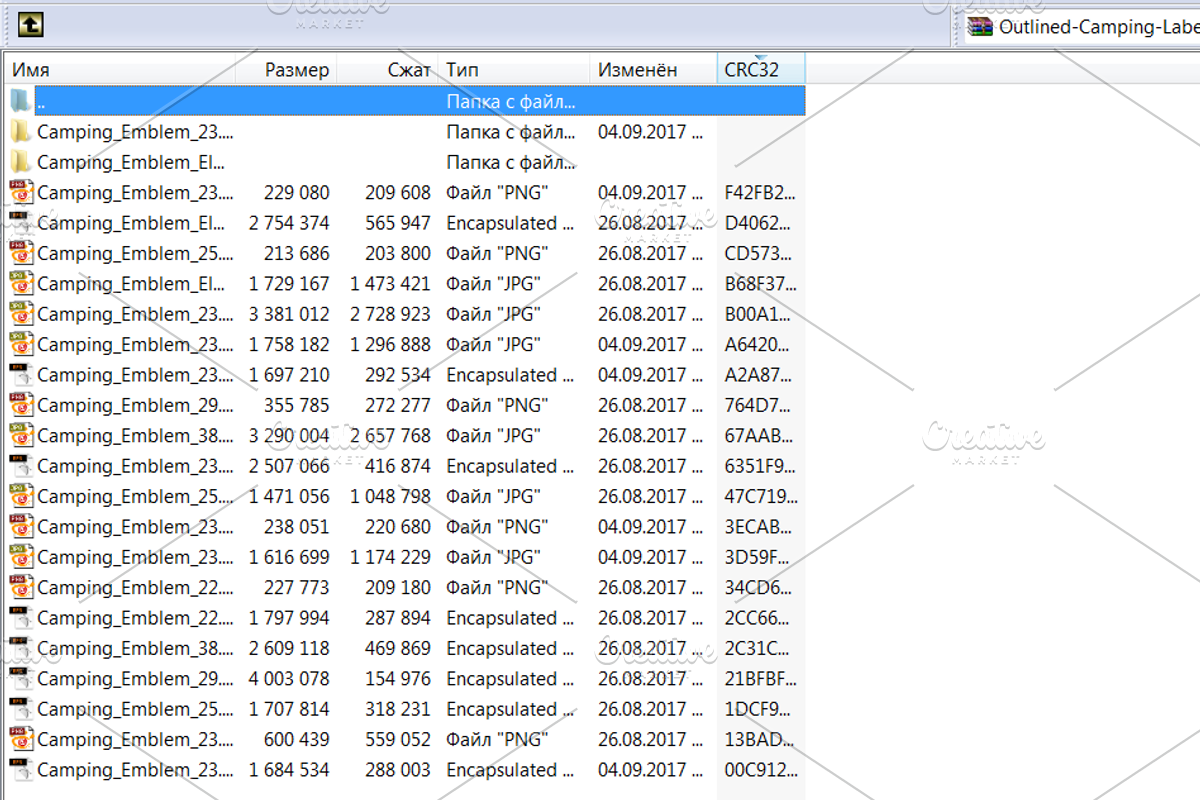Screen dimensions: 1200x800
Task: Click the EPS icon of the 1 697 210 file
Action: [x=20, y=375]
